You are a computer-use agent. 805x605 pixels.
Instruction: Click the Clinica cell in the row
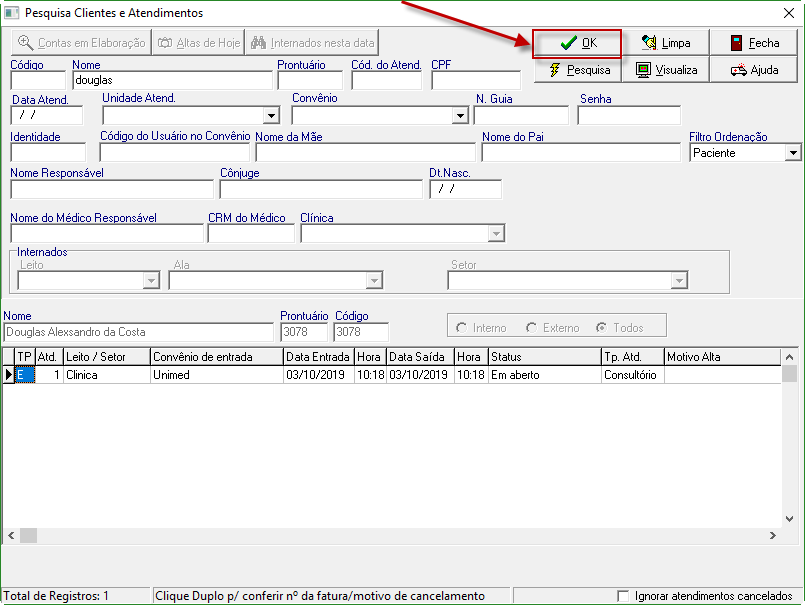(x=107, y=374)
